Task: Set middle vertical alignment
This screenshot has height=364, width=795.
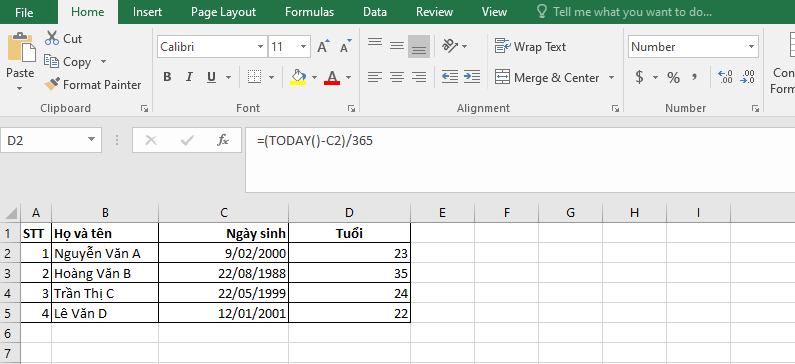Action: [x=396, y=47]
